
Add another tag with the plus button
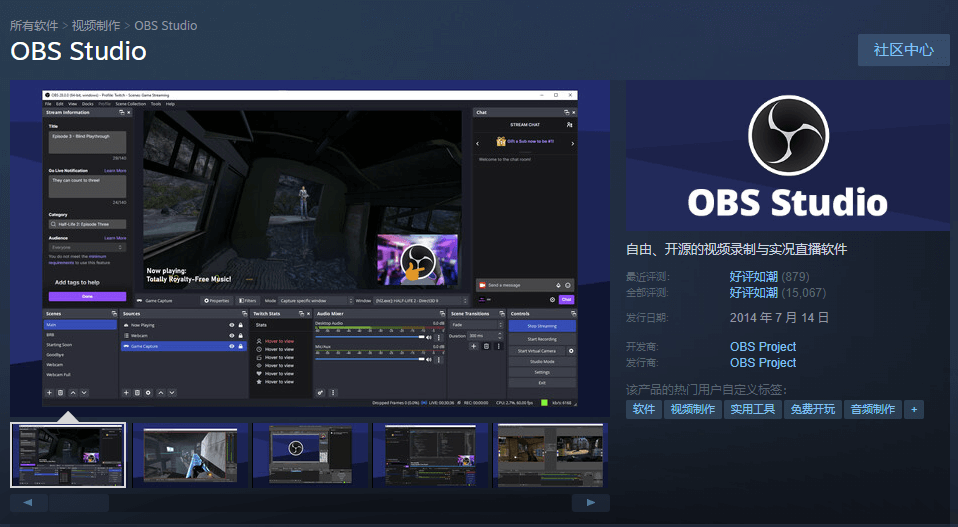click(x=914, y=409)
